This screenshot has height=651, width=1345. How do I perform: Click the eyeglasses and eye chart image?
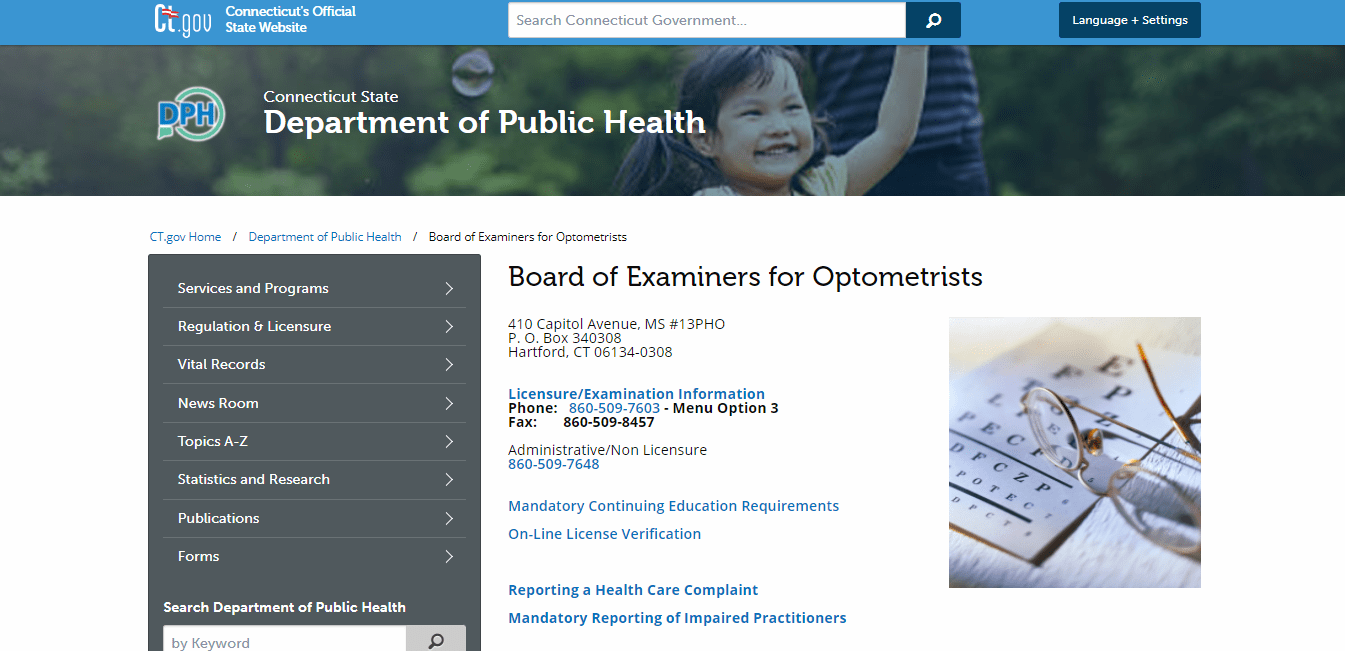(x=1074, y=451)
